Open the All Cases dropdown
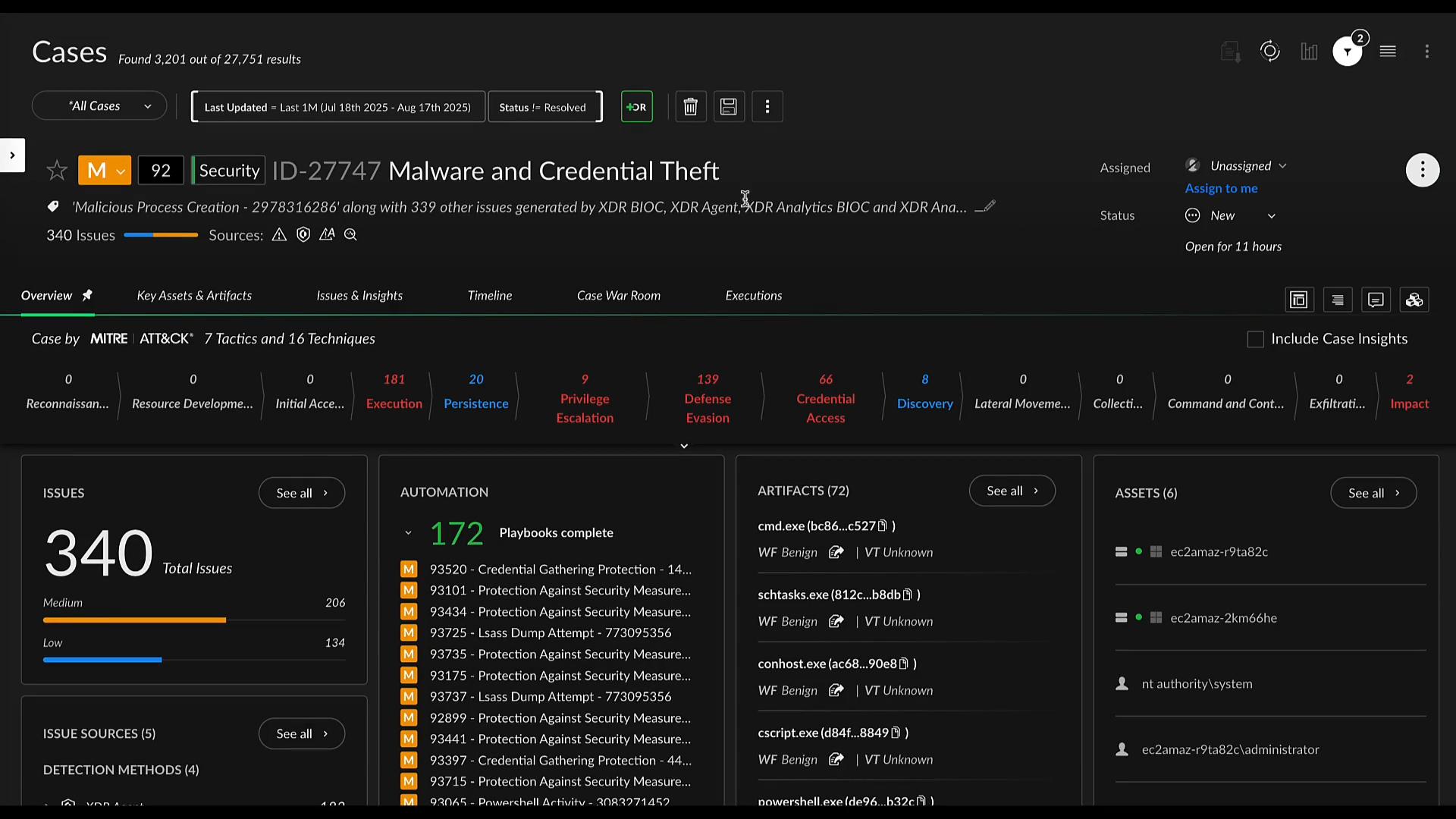Viewport: 1456px width, 819px height. 99,106
